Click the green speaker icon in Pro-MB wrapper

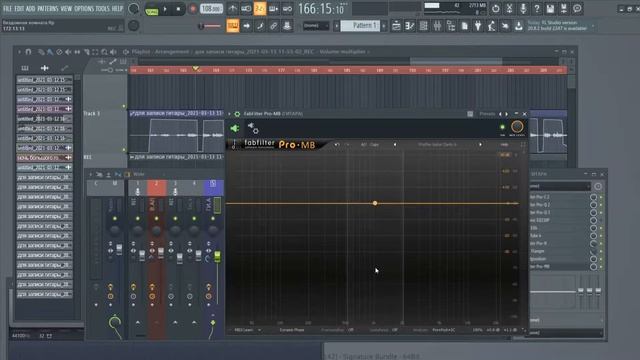235,129
